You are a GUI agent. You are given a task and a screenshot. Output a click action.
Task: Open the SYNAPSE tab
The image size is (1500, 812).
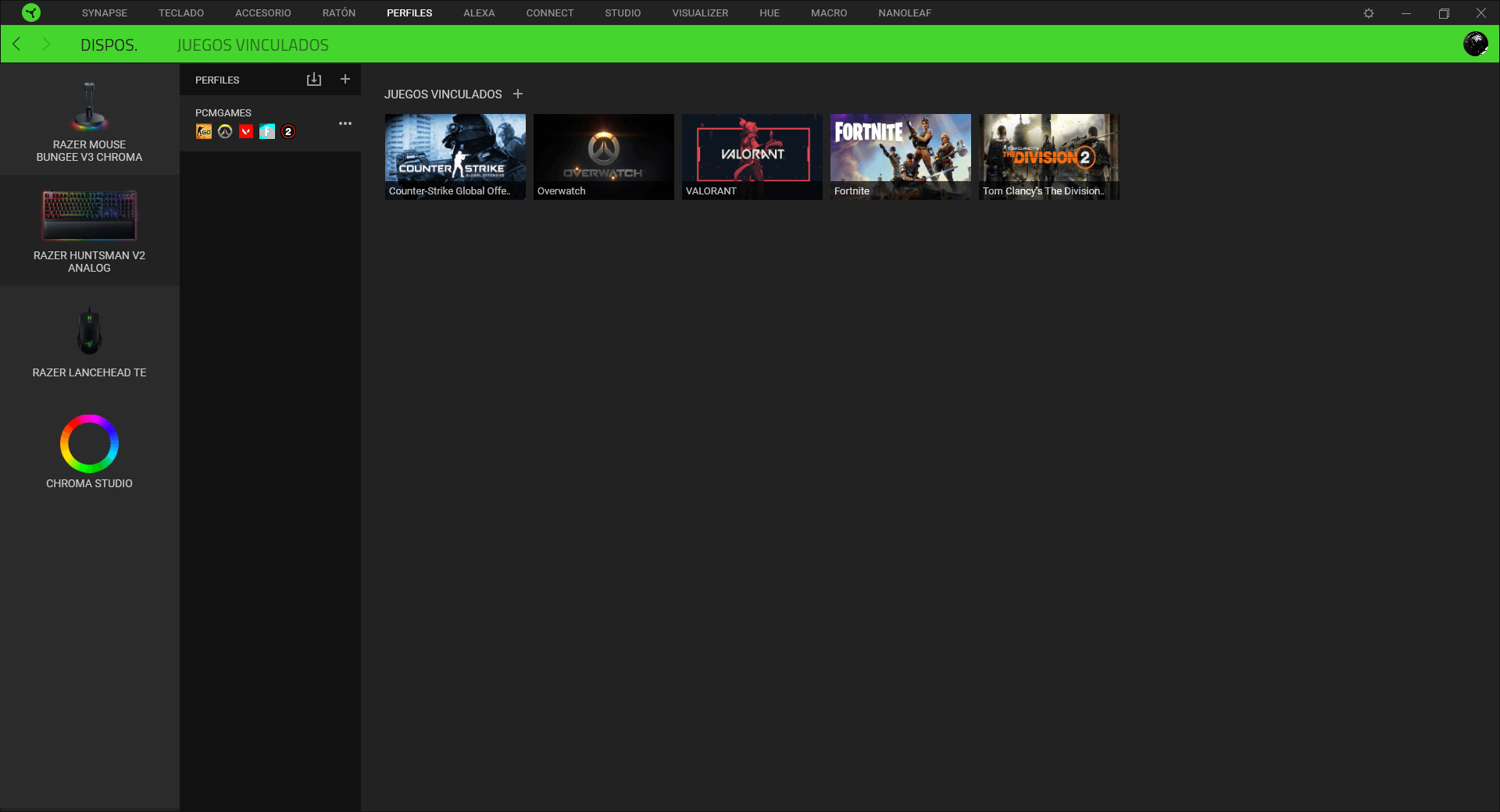[x=105, y=13]
